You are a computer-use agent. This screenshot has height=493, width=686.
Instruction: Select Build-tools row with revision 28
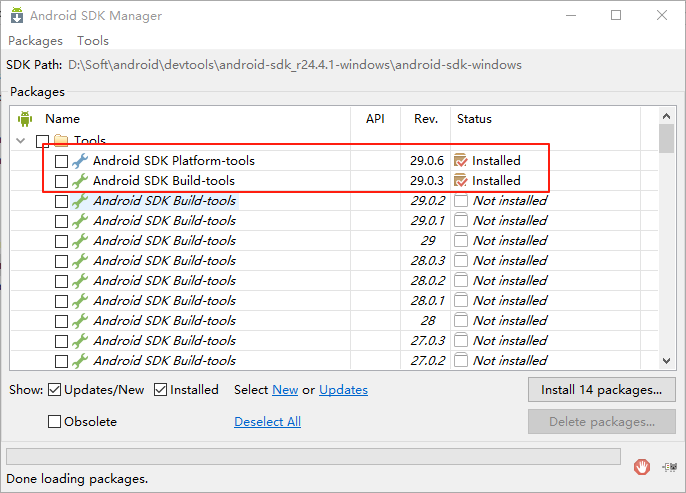(x=165, y=321)
